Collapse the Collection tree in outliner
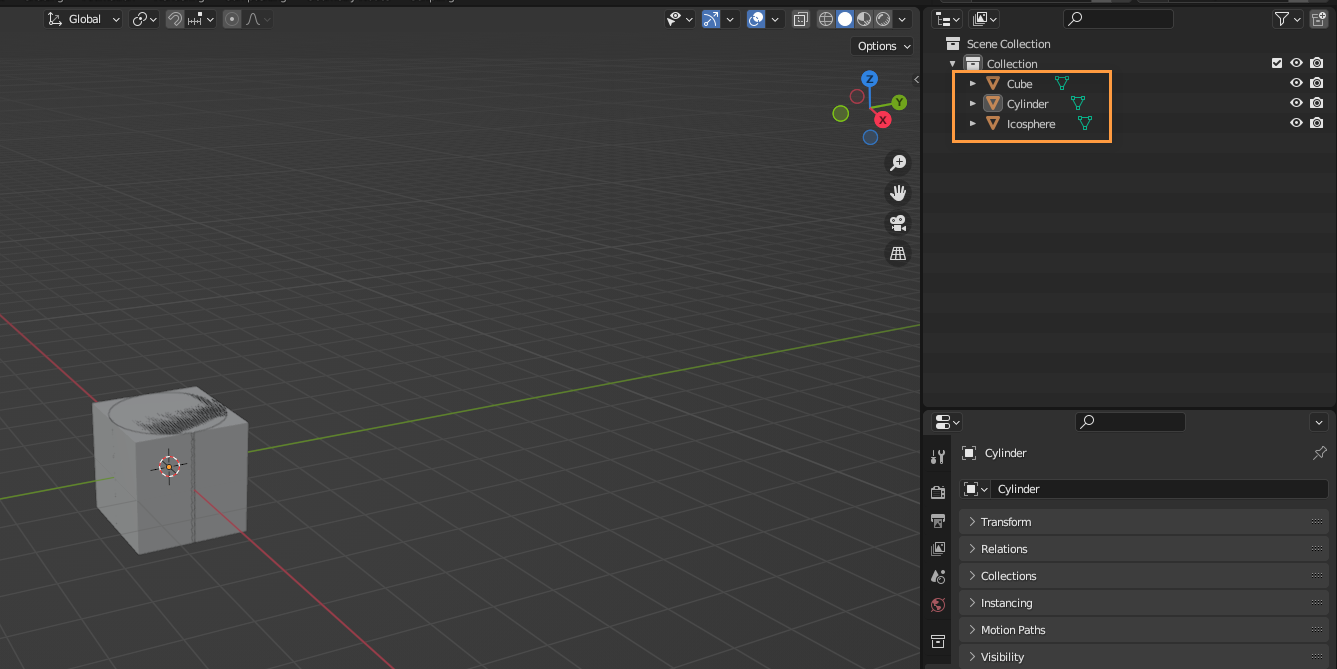1337x669 pixels. pos(953,64)
